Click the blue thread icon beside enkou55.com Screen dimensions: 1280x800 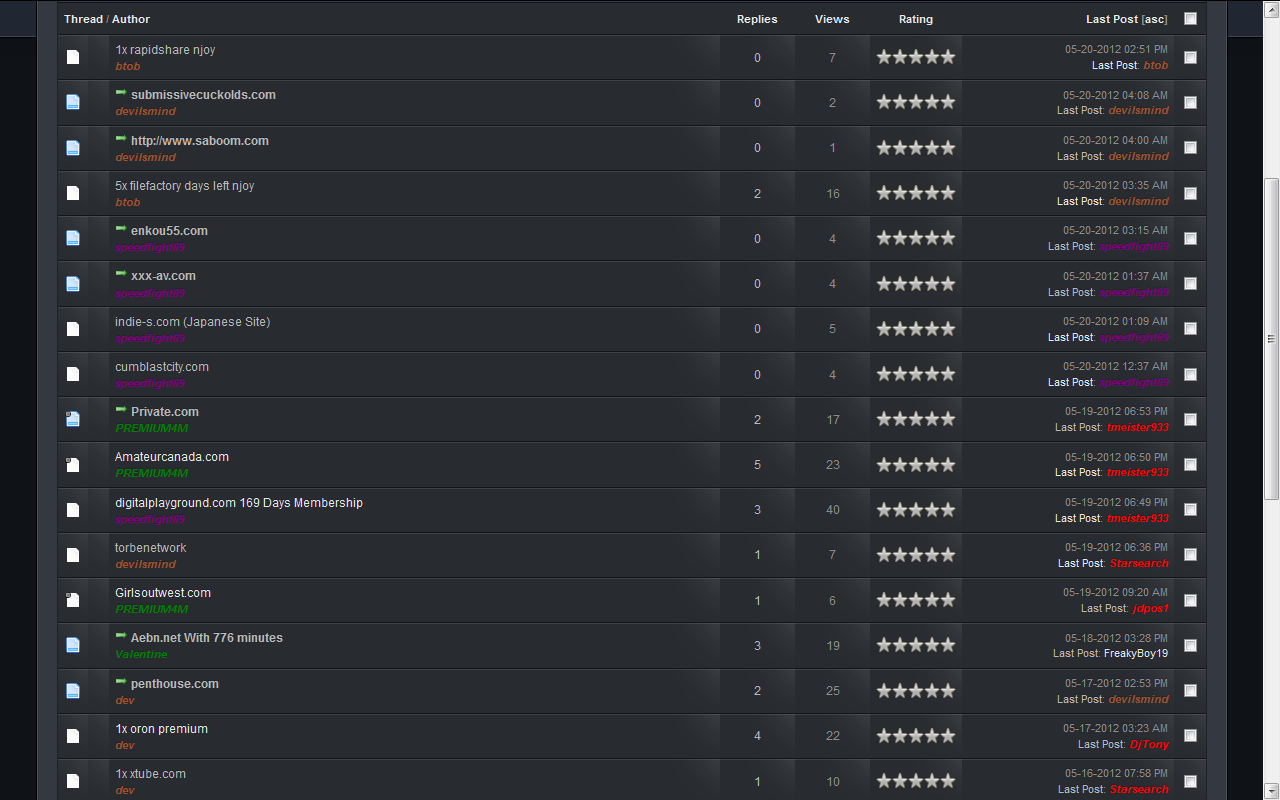point(73,238)
